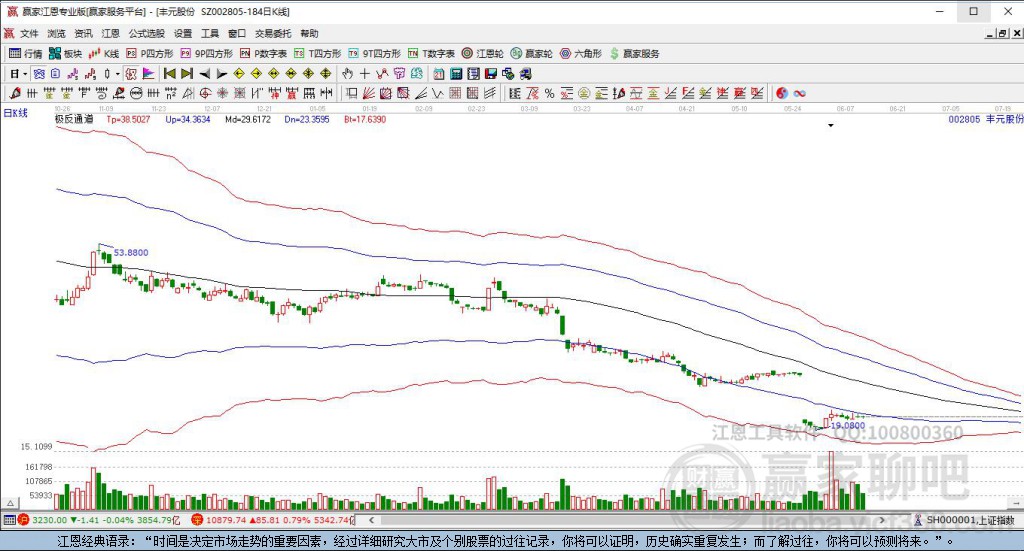Click the 002805 丰元股份 stock label
Image resolution: width=1024 pixels, height=551 pixels.
985,119
